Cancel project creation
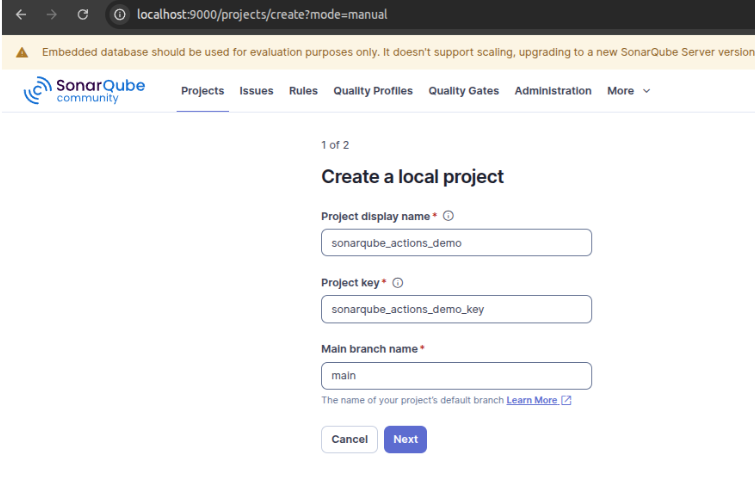Viewport: 755px width, 481px height. [350, 439]
